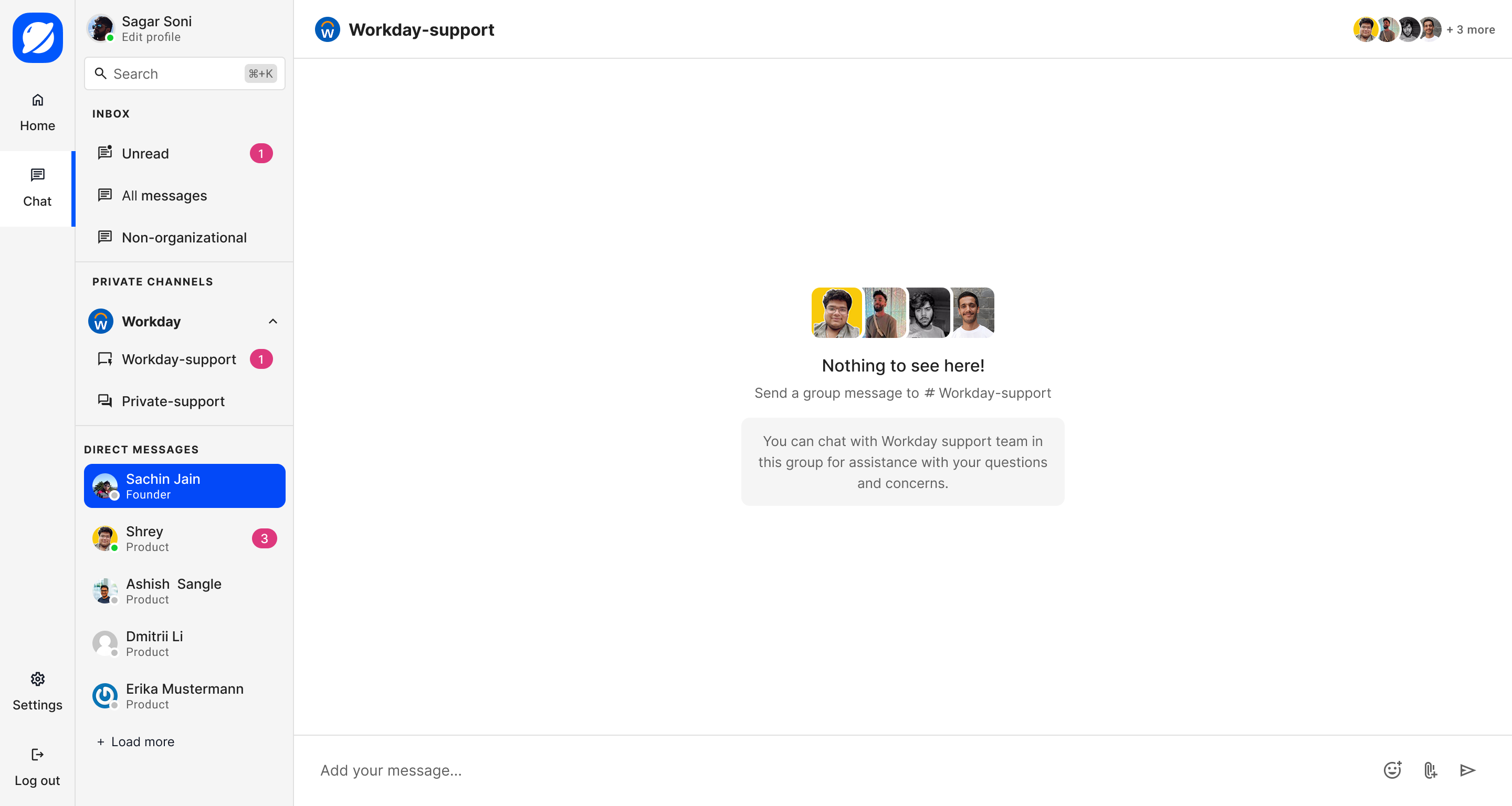Click the send message arrow icon

[x=1467, y=770]
